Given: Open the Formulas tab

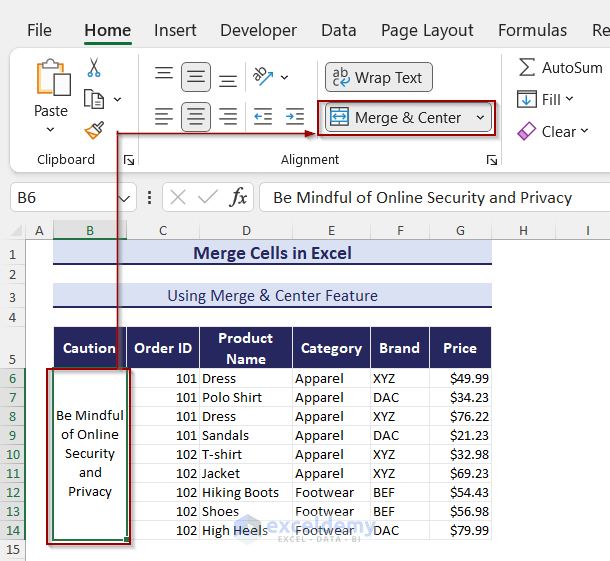Looking at the screenshot, I should pyautogui.click(x=532, y=30).
